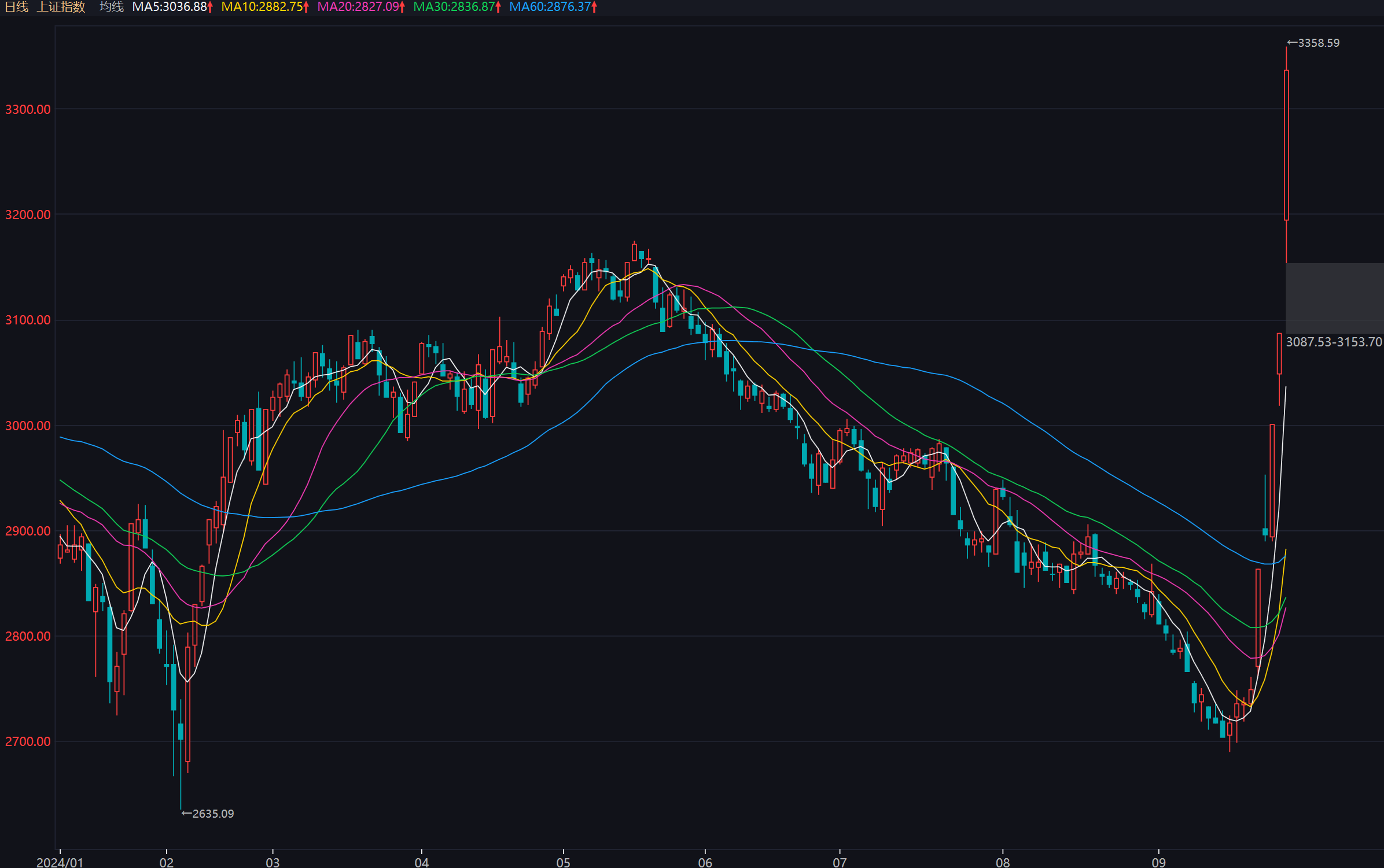Click the 07 month axis marker

click(840, 862)
